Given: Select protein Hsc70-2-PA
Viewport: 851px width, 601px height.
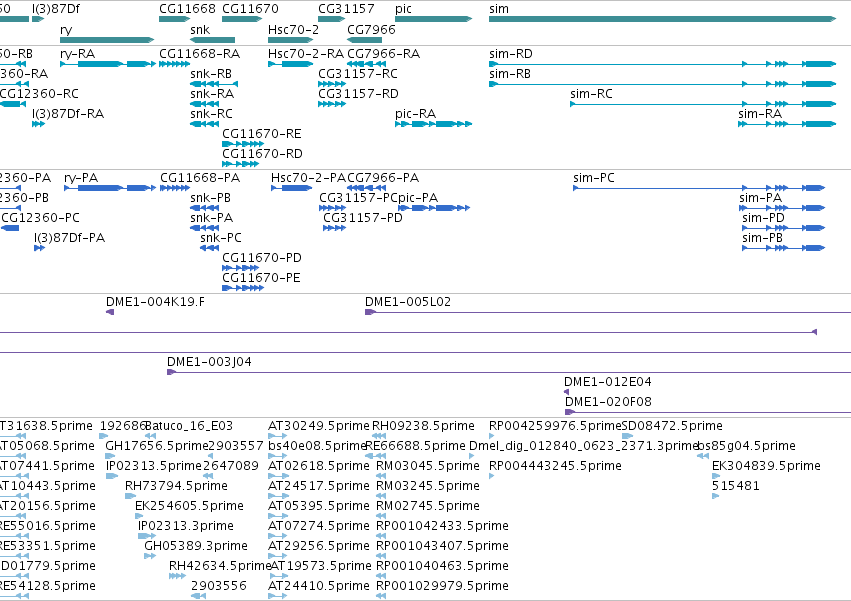Looking at the screenshot, I should click(x=291, y=188).
